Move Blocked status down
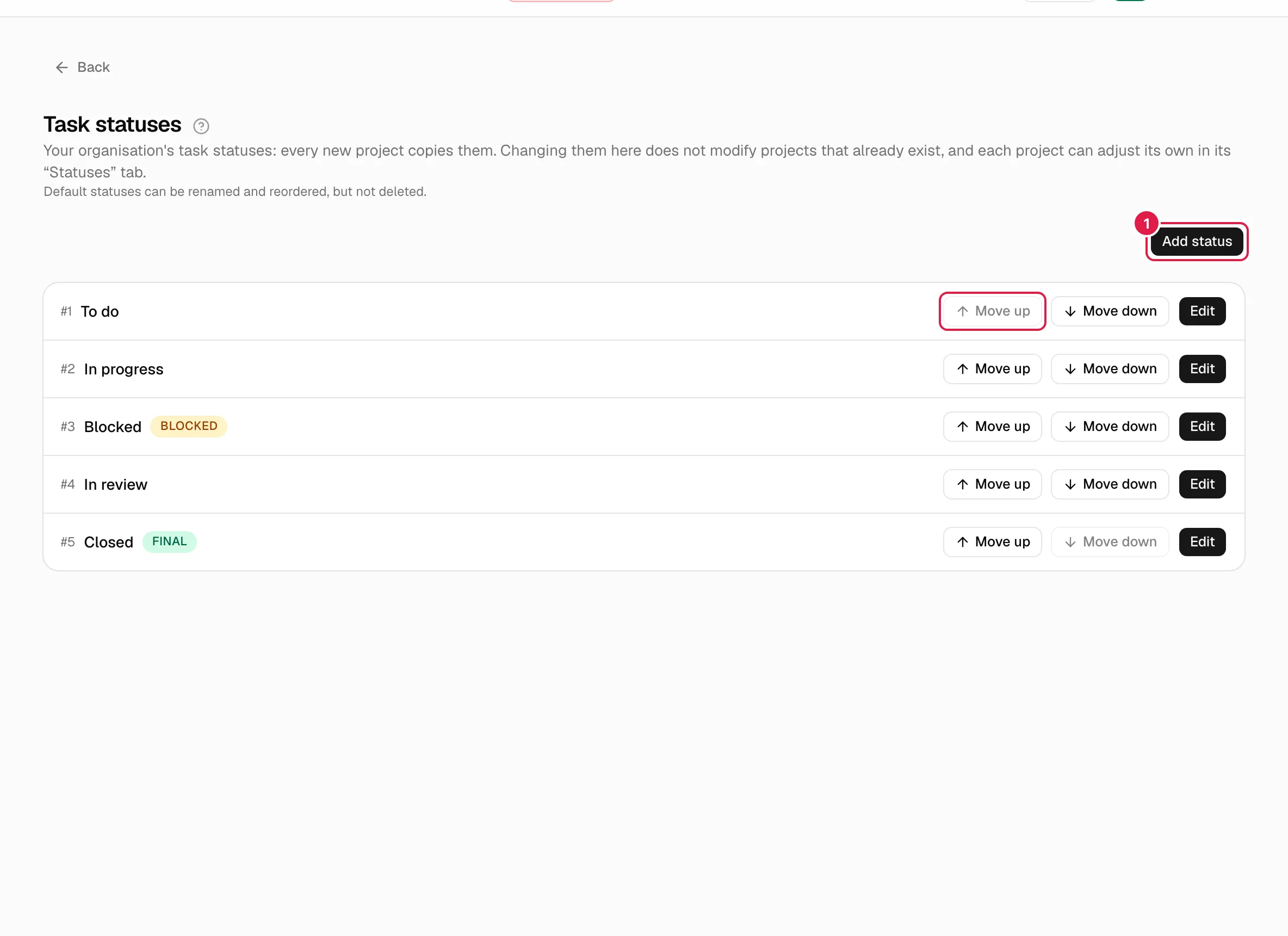 1110,426
